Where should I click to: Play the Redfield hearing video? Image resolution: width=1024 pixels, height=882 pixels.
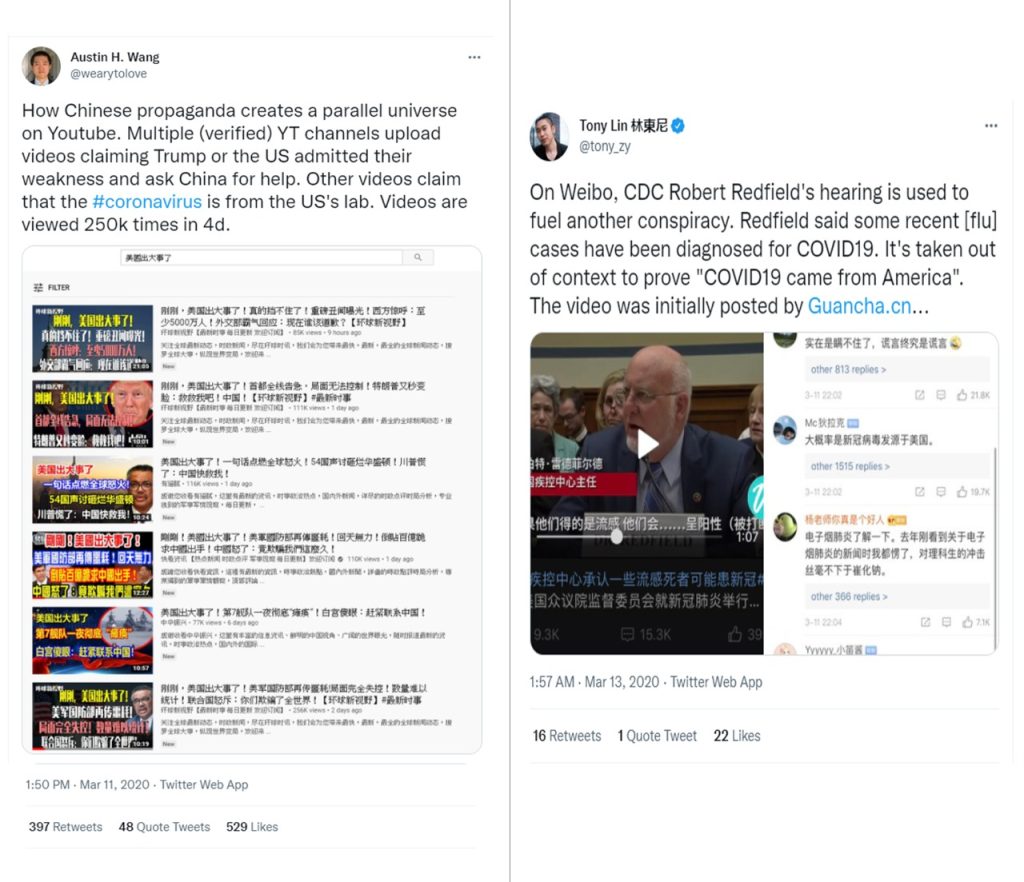[x=647, y=444]
